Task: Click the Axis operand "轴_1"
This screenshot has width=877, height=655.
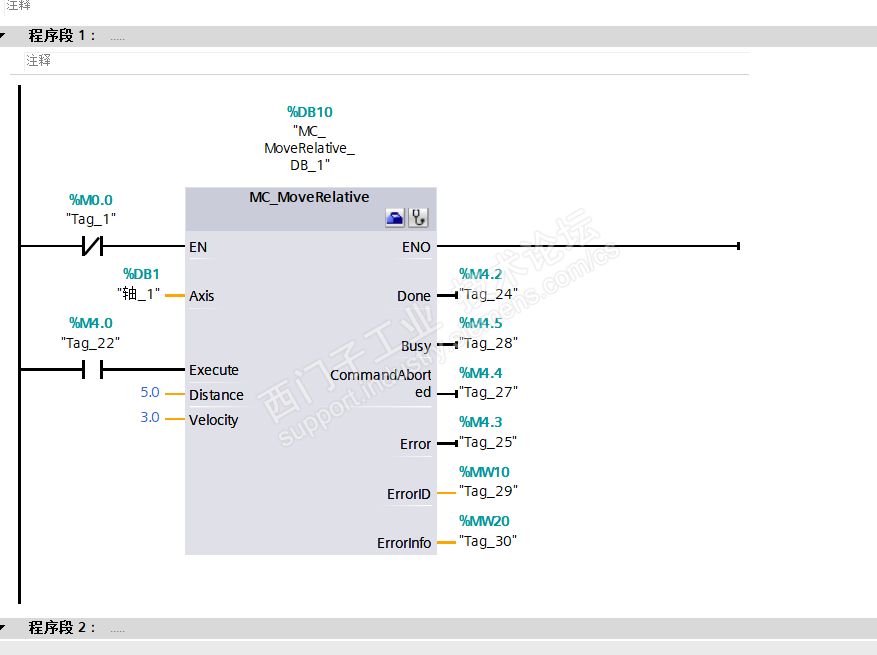Action: [138, 295]
